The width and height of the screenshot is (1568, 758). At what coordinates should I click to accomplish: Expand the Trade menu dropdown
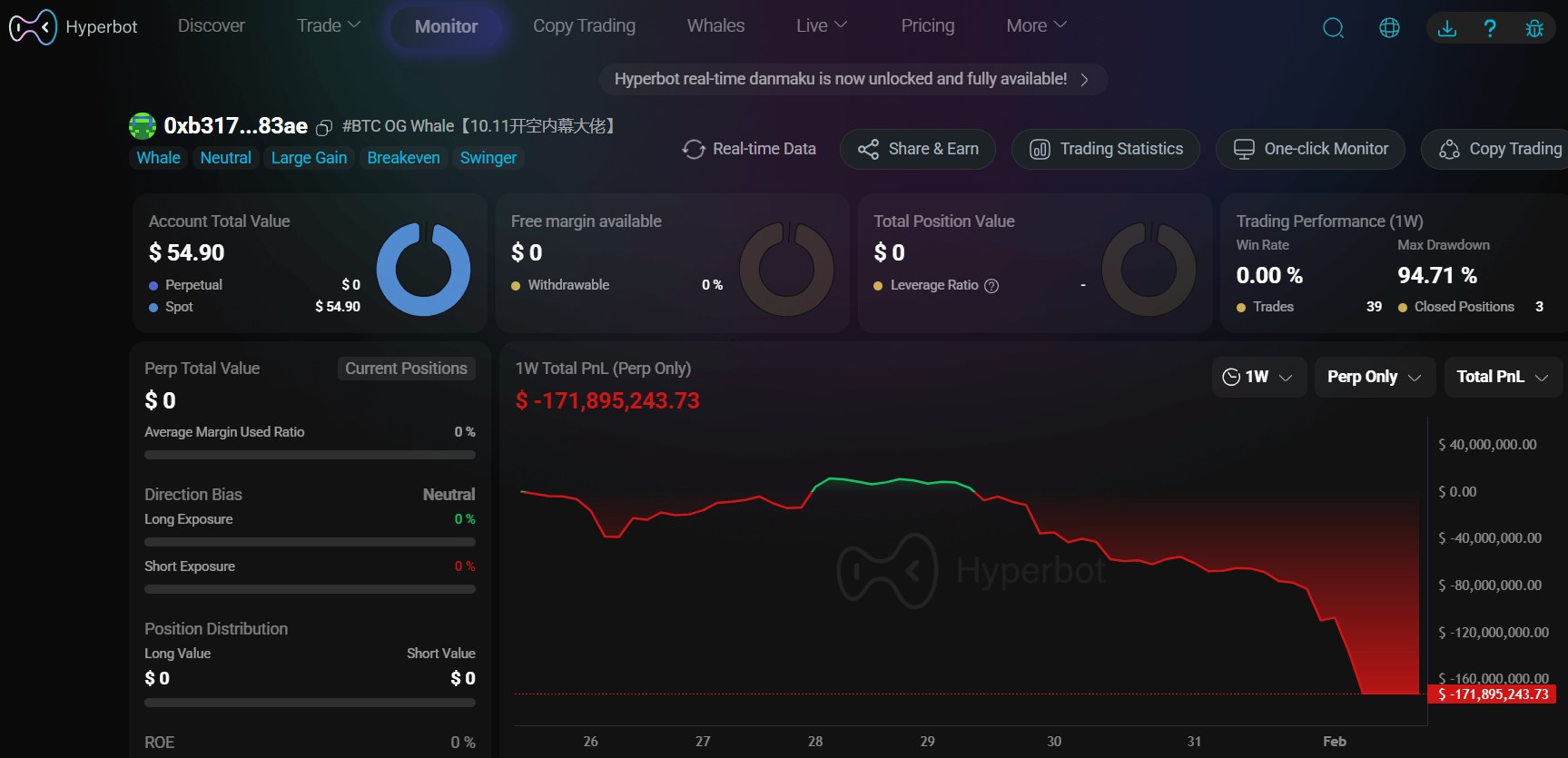pyautogui.click(x=329, y=25)
